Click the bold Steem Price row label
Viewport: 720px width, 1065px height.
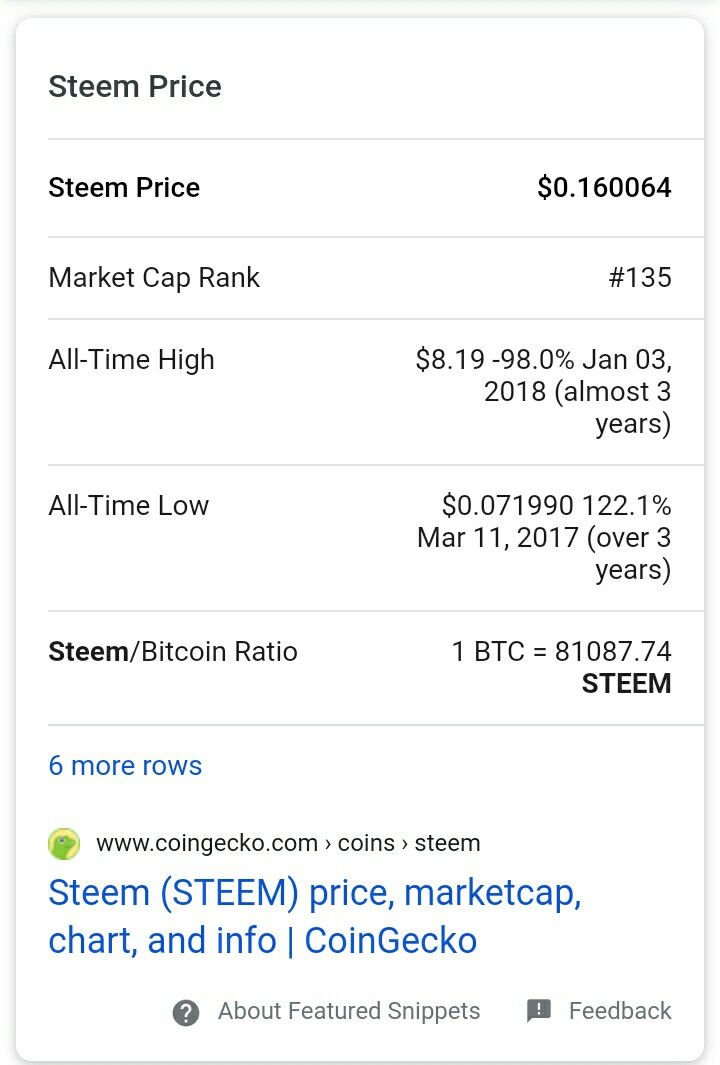pyautogui.click(x=124, y=188)
